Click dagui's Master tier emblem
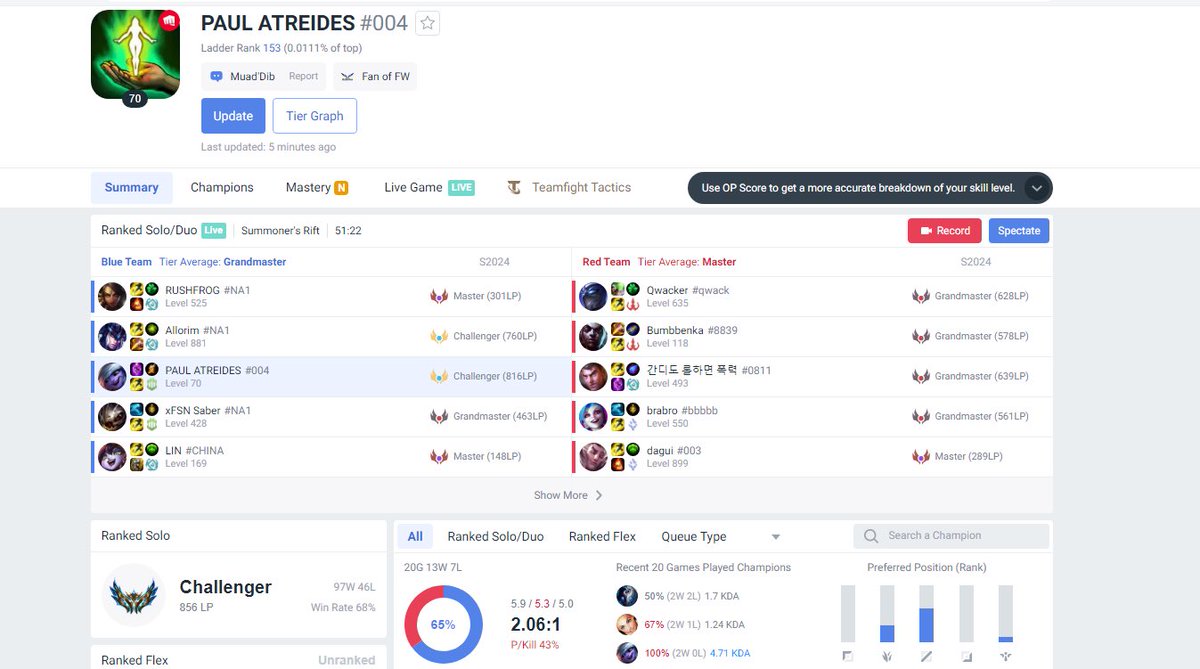Screen dimensions: 1200x669 (x=921, y=456)
